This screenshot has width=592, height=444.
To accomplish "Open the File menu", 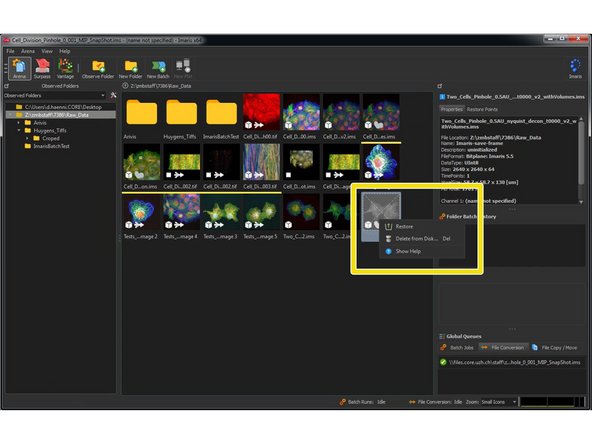I will [11, 51].
